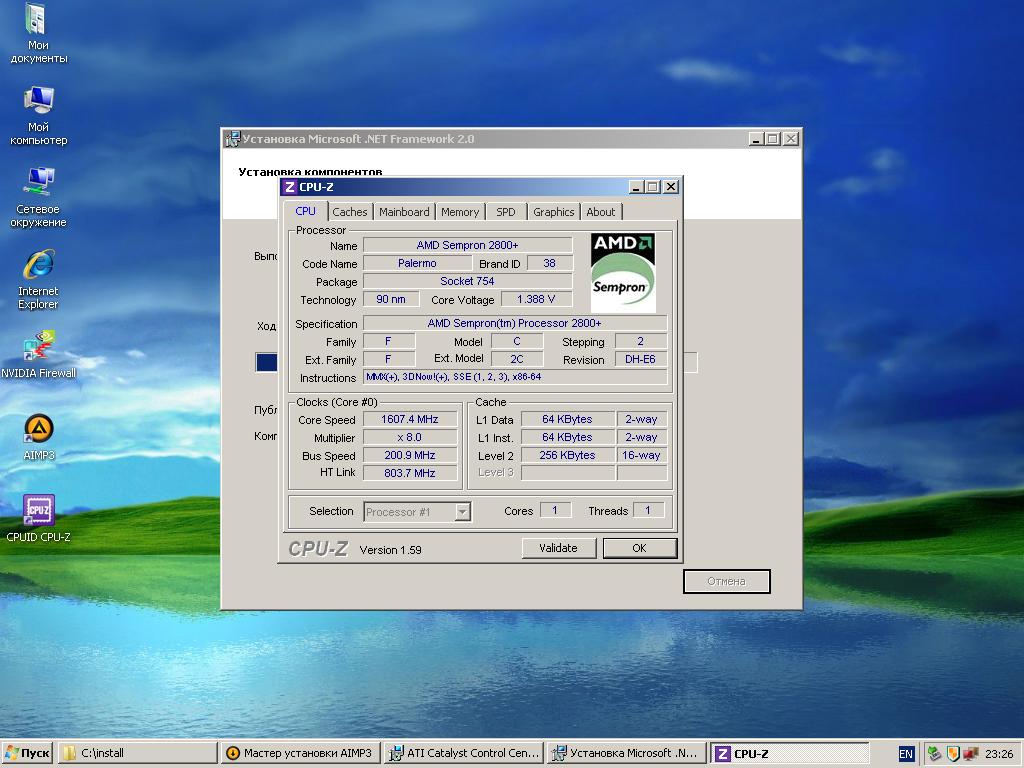Image resolution: width=1024 pixels, height=768 pixels.
Task: Open the EN language indicator in the tray
Action: [906, 754]
